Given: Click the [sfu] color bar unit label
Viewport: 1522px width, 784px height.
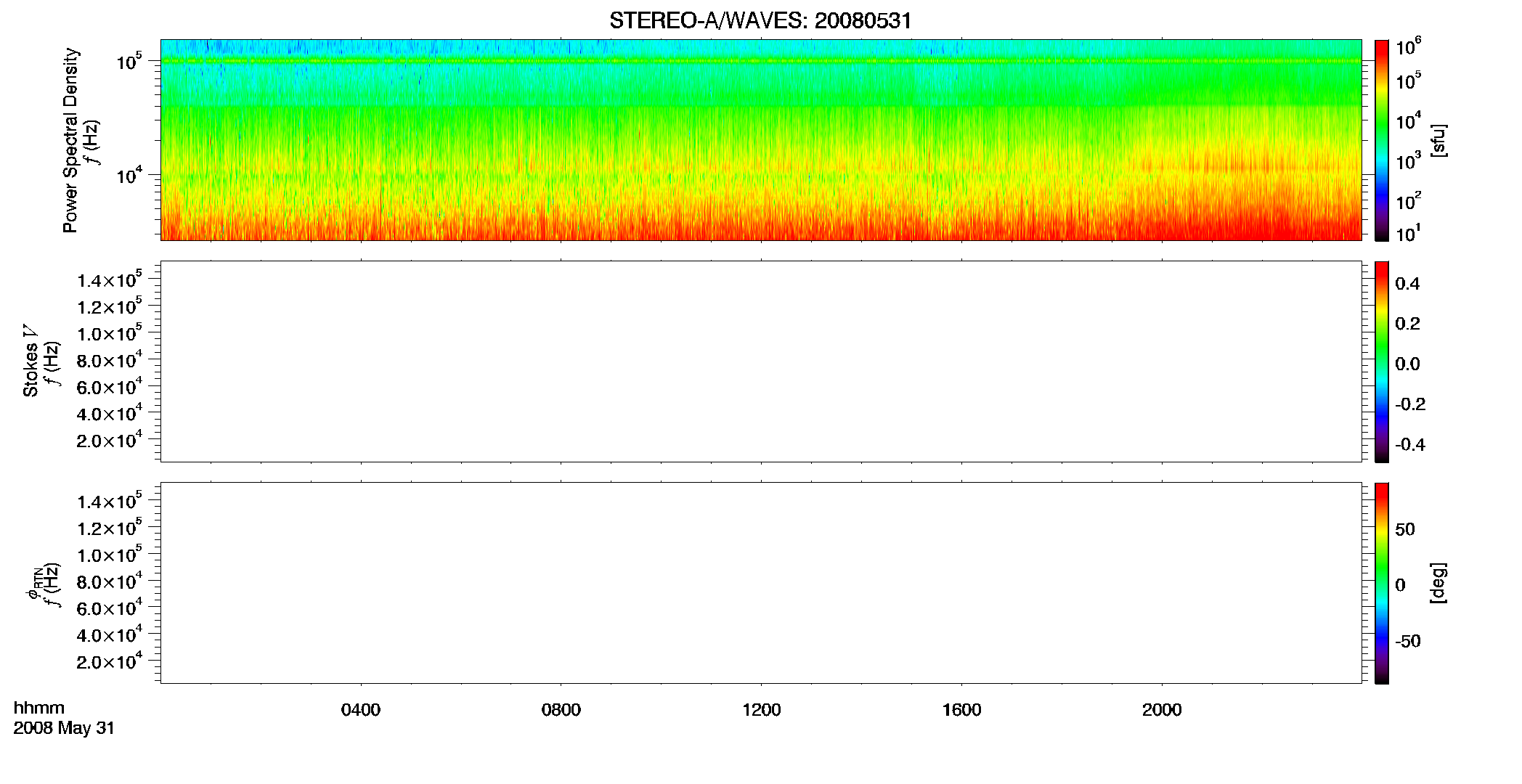Looking at the screenshot, I should [1438, 140].
